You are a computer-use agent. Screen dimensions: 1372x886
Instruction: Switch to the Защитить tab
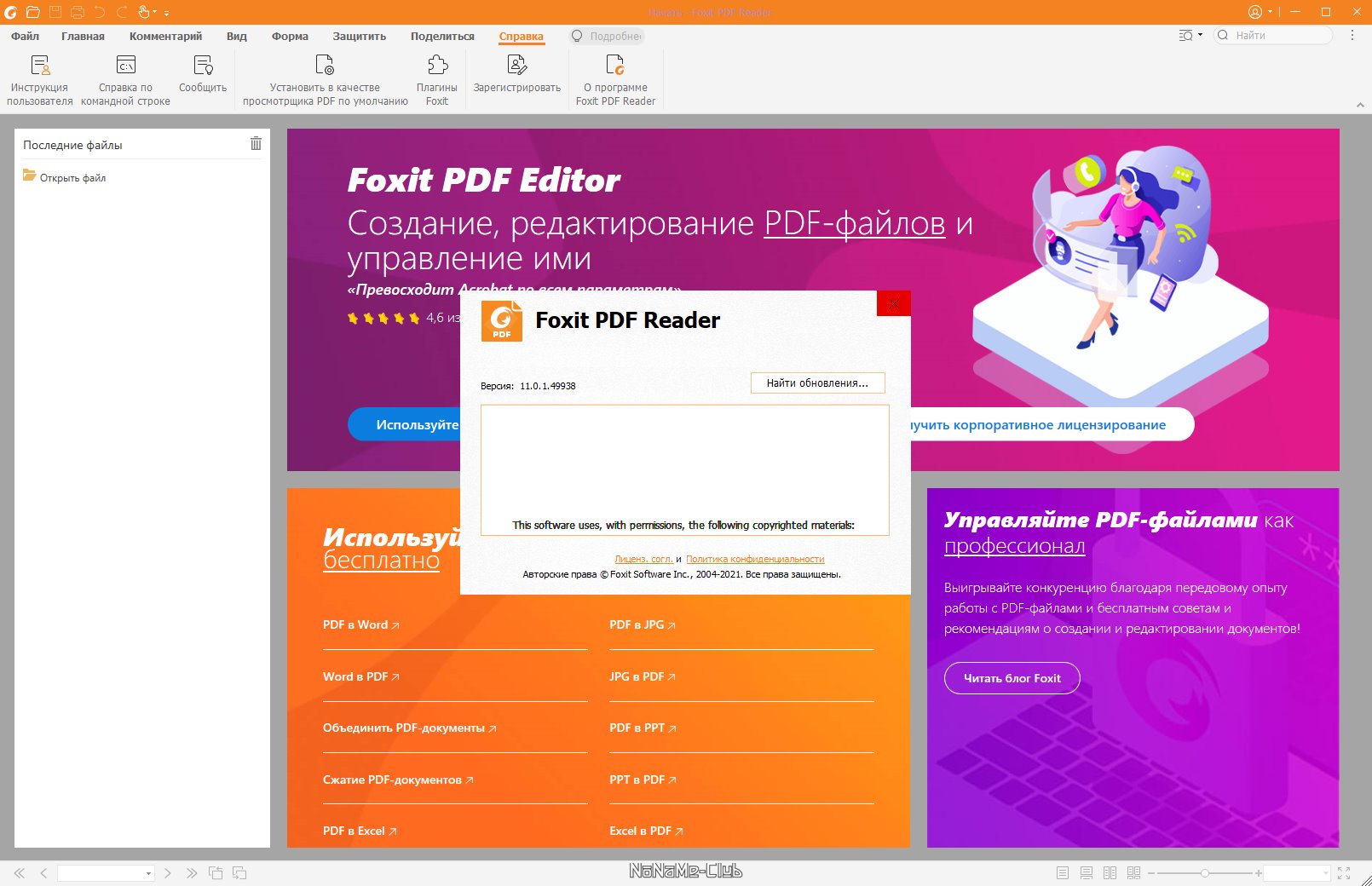point(359,37)
